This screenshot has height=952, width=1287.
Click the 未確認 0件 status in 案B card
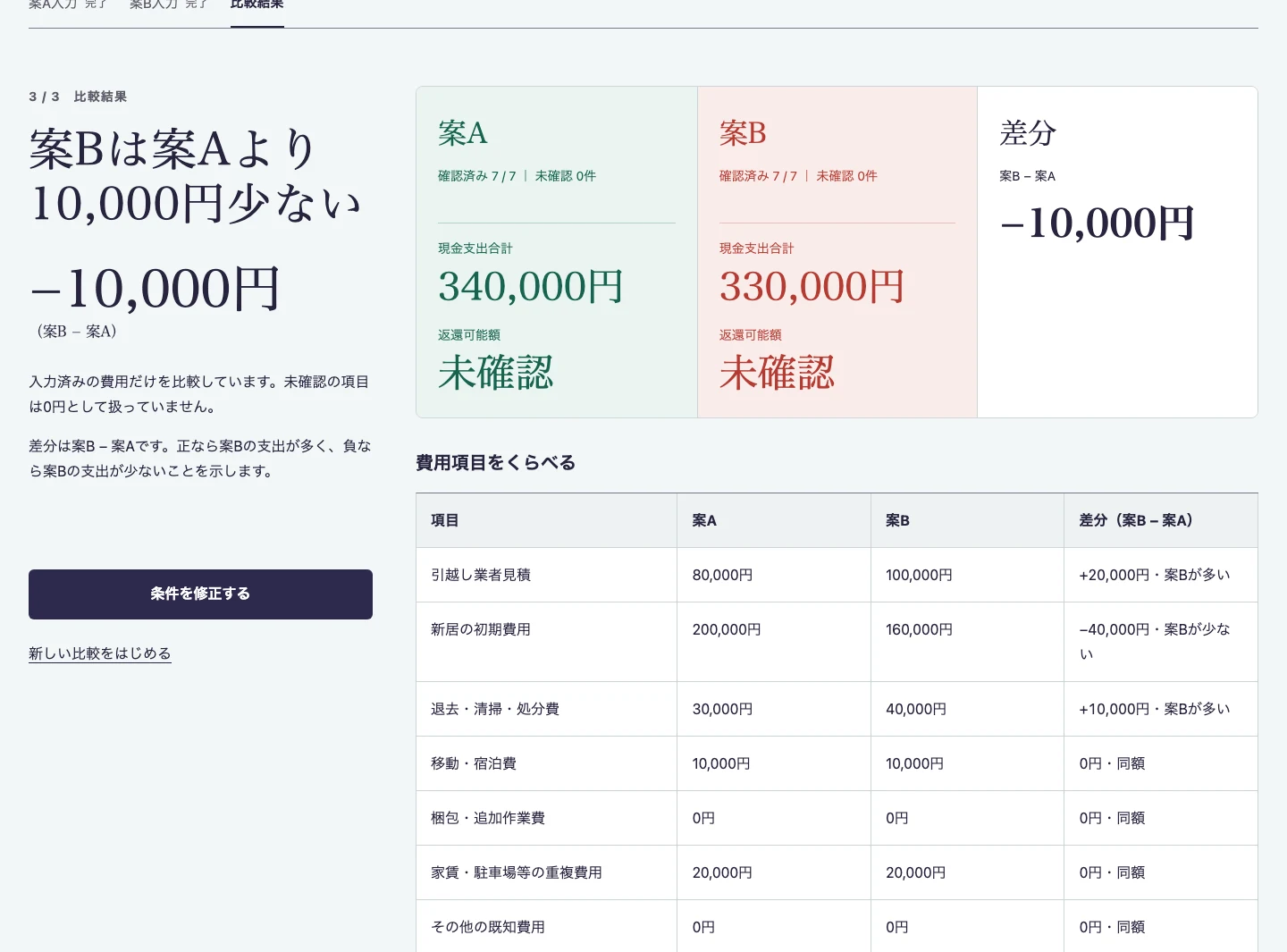(x=846, y=176)
